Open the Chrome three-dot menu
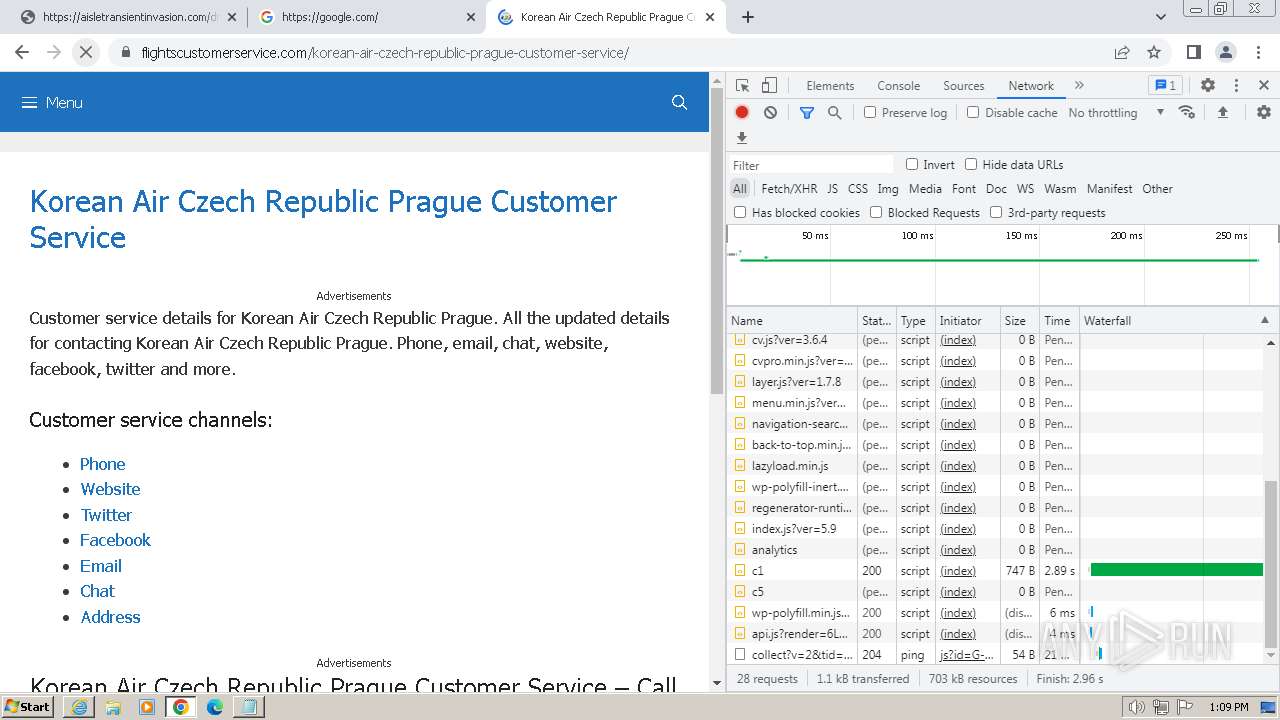1280x720 pixels. (x=1258, y=52)
